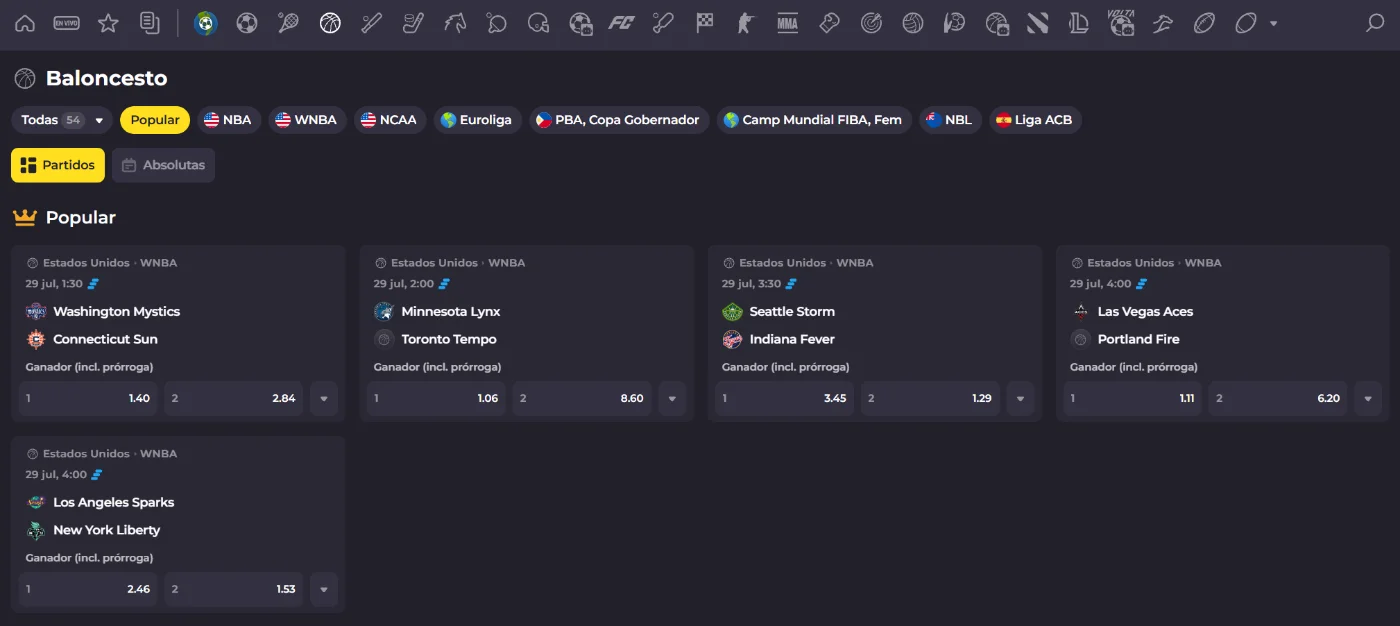Select the volleyball sport icon
This screenshot has height=626, width=1400.
912,23
